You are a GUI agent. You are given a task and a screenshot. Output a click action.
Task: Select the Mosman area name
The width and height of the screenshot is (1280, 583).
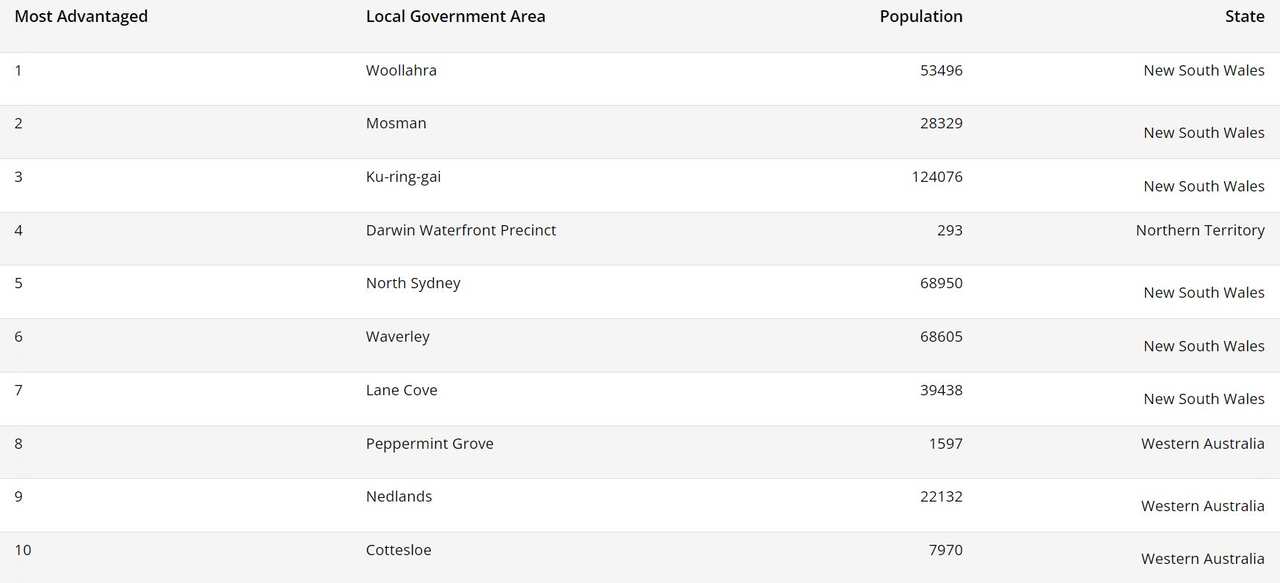pos(396,123)
